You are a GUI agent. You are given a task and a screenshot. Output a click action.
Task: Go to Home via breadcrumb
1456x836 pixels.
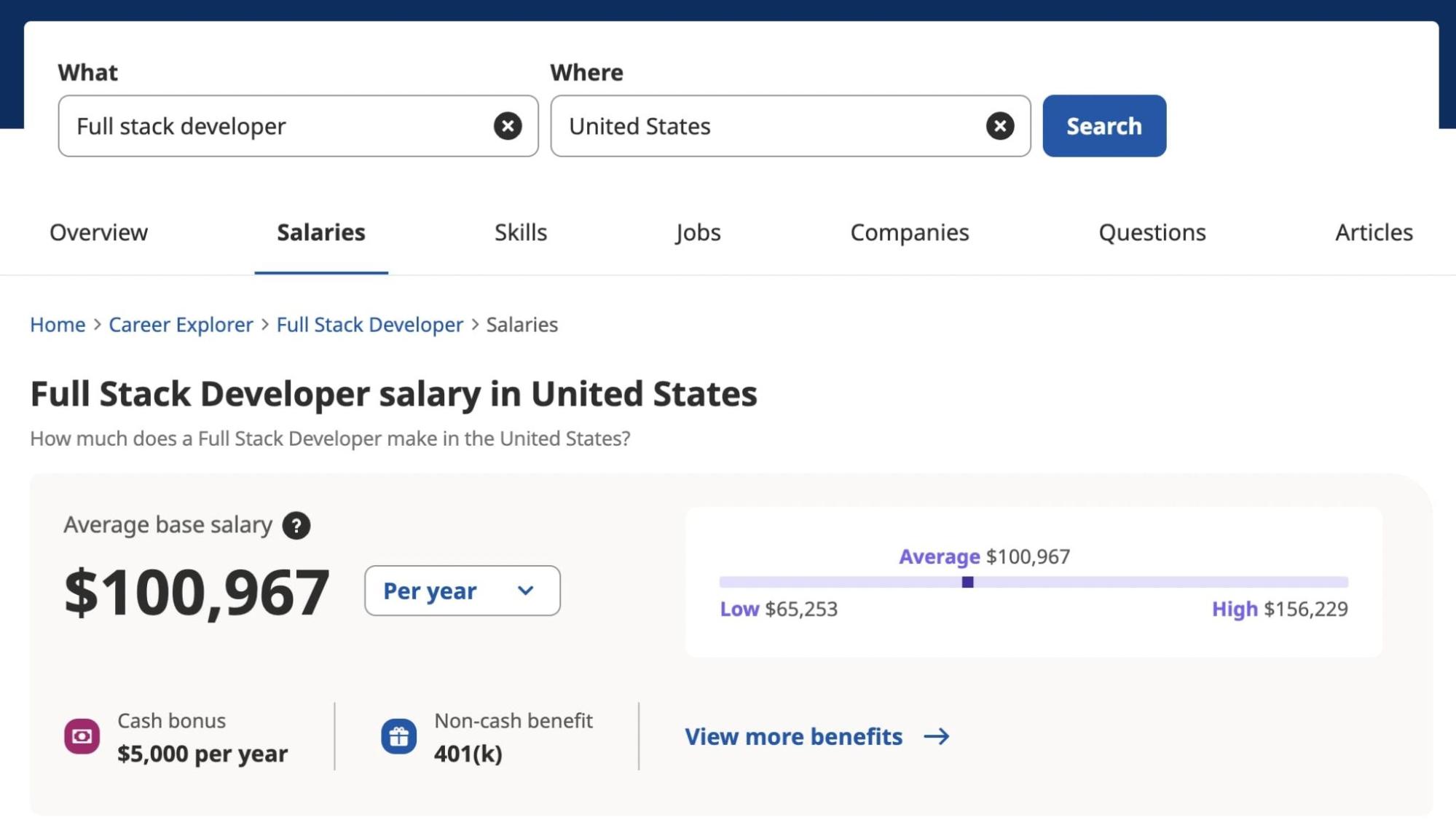tap(57, 325)
